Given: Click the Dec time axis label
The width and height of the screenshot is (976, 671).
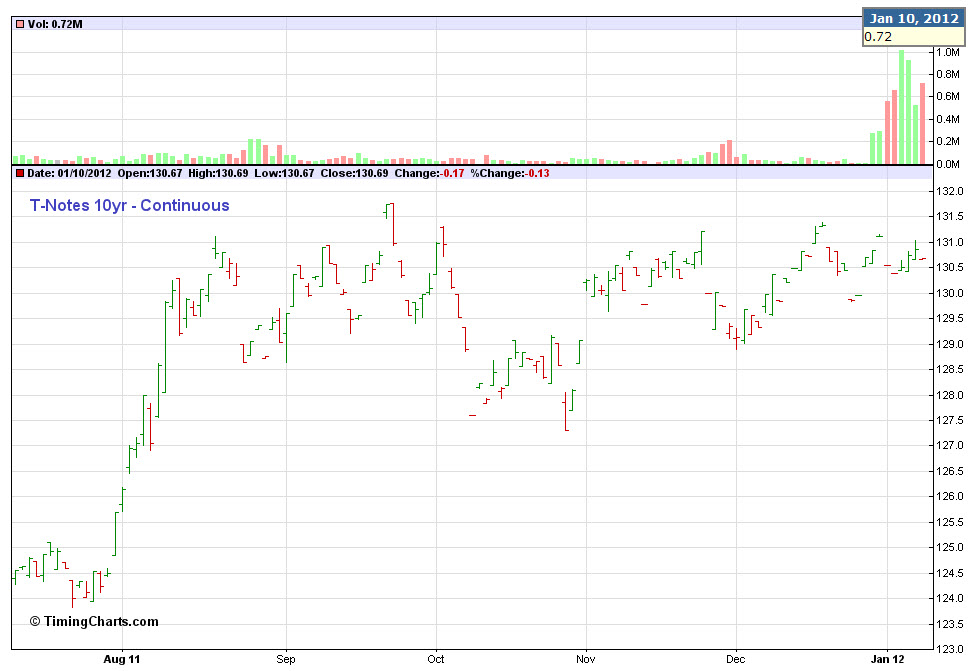Looking at the screenshot, I should coord(736,660).
